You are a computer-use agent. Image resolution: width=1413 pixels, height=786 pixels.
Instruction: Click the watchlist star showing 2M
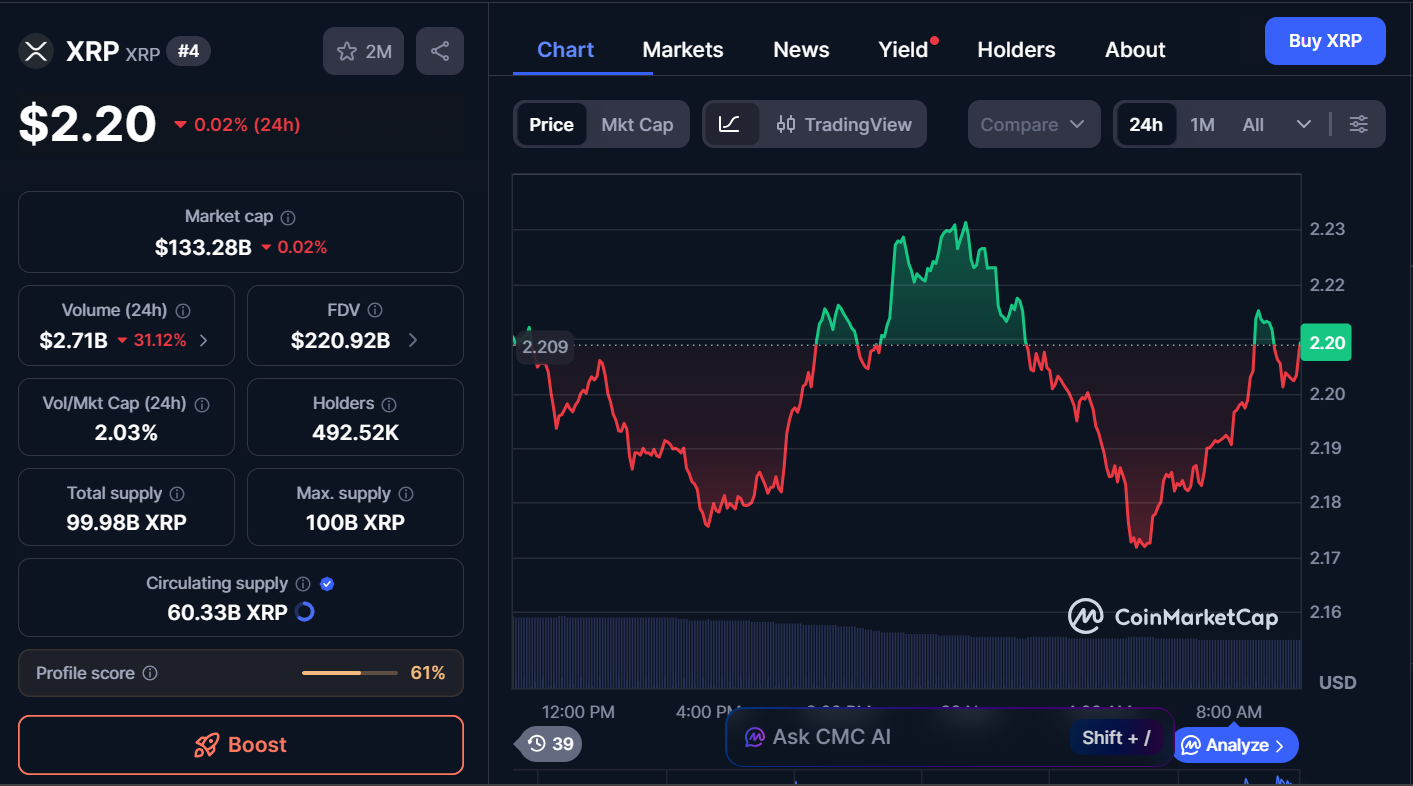363,51
